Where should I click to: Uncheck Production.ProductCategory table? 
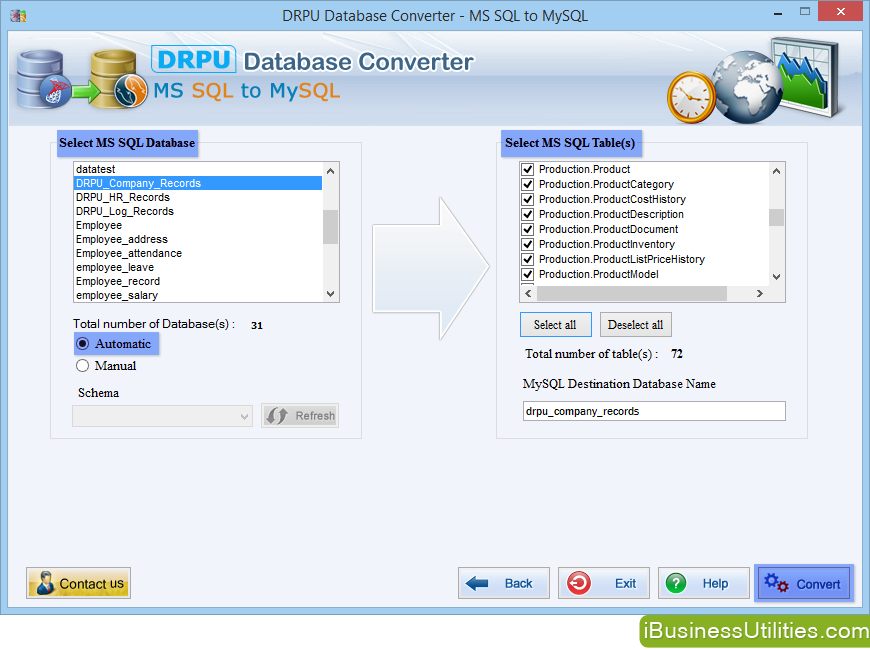pos(528,184)
